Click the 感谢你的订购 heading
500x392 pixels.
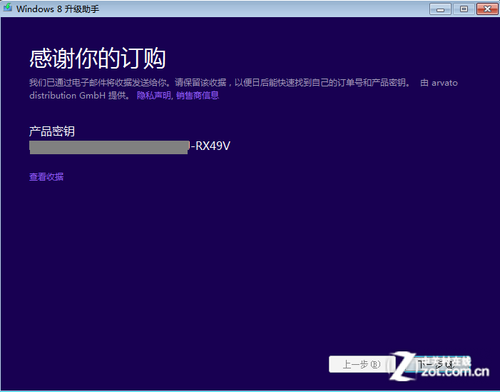97,58
